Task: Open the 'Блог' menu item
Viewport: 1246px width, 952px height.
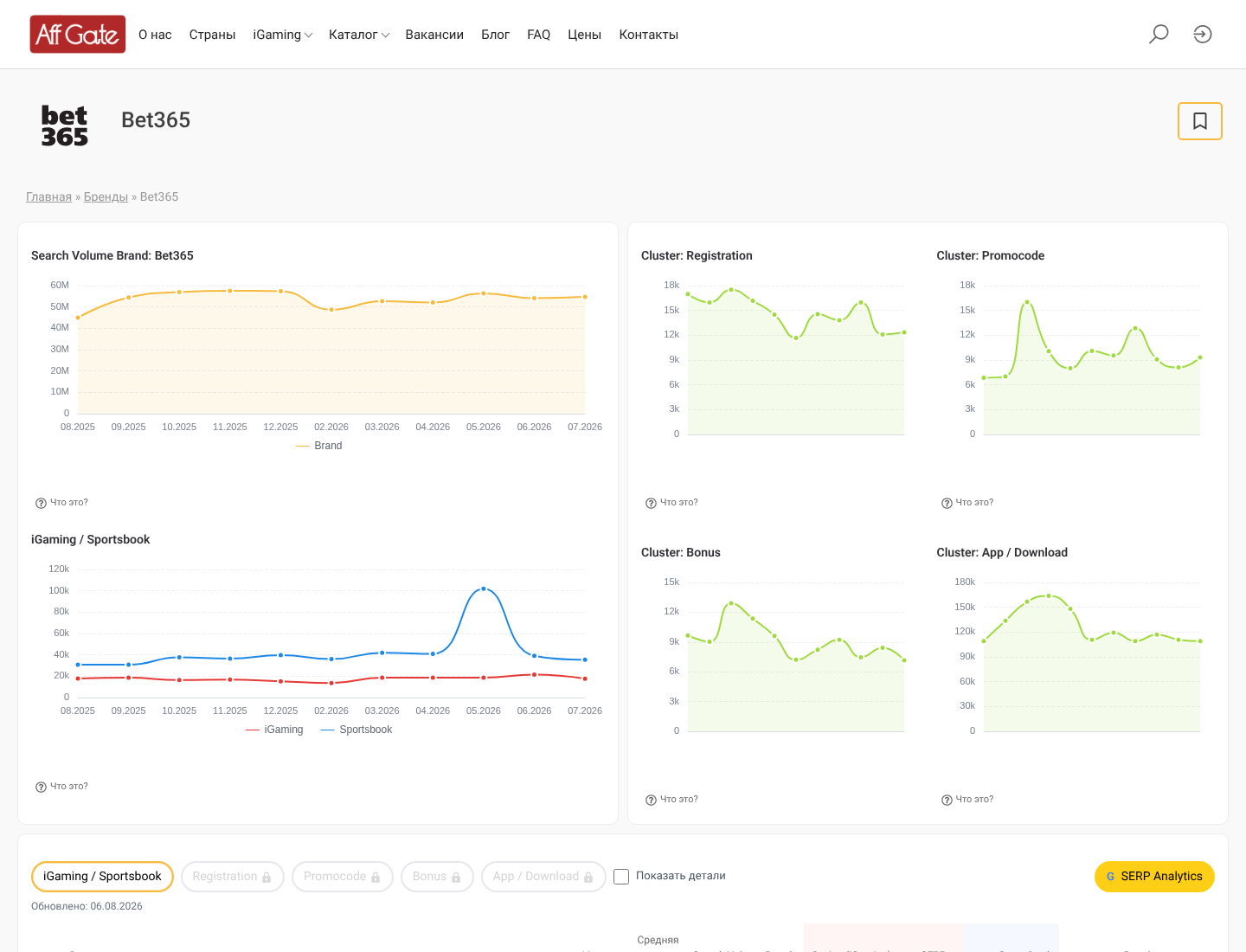Action: coord(495,35)
